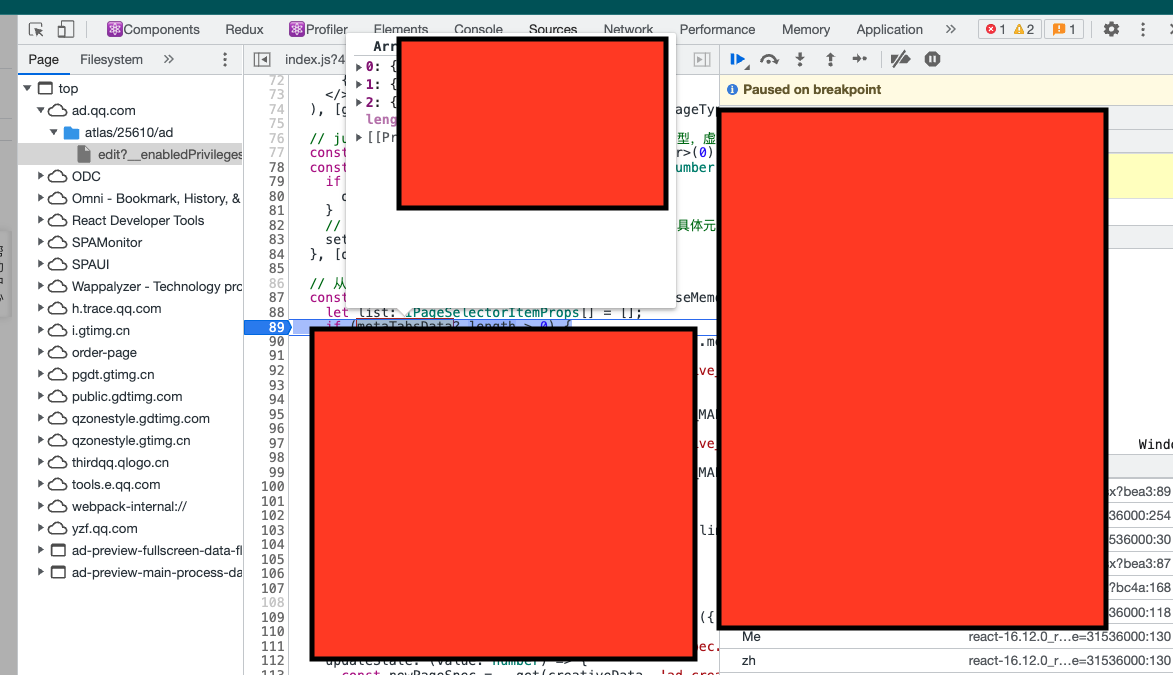This screenshot has height=675, width=1173.
Task: Select the zh call stack frame
Action: [749, 661]
